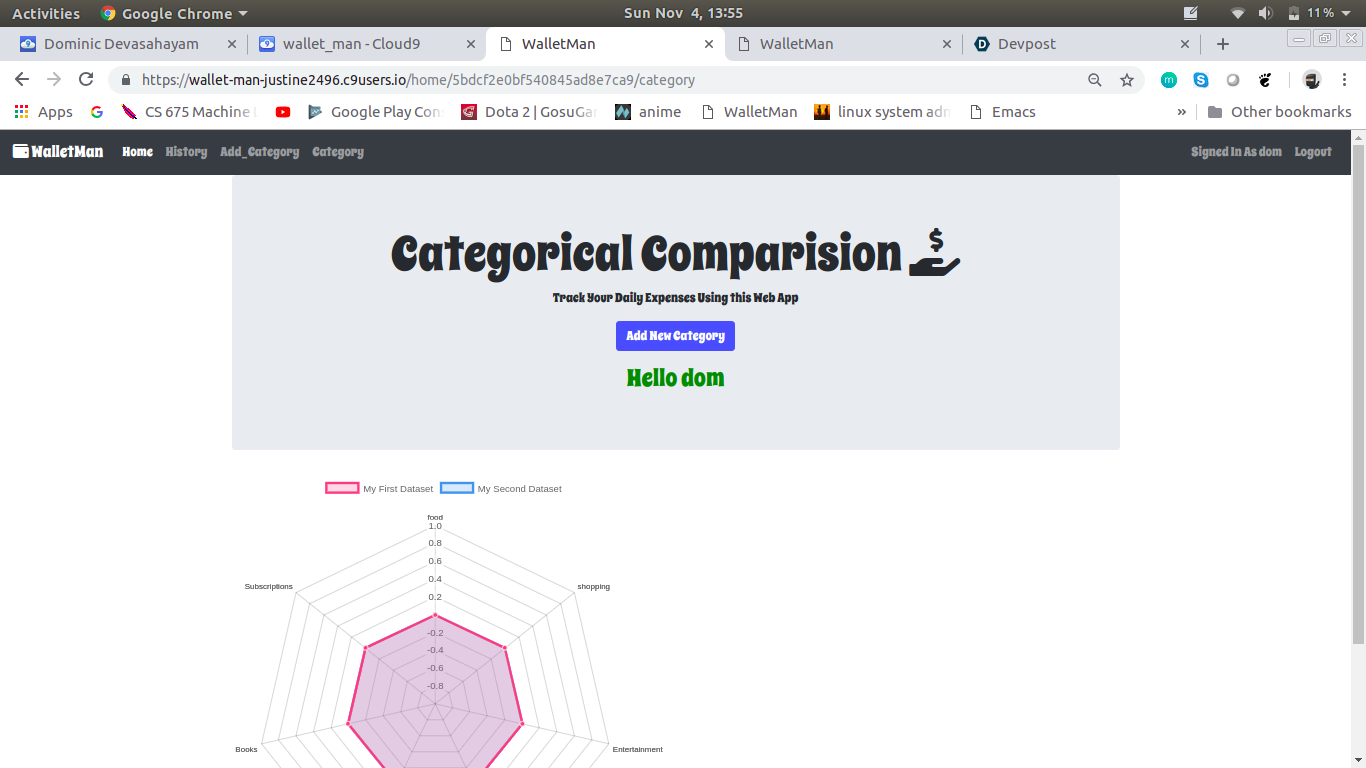The width and height of the screenshot is (1366, 768).
Task: Open the Emacs bookmark
Action: [x=1003, y=112]
